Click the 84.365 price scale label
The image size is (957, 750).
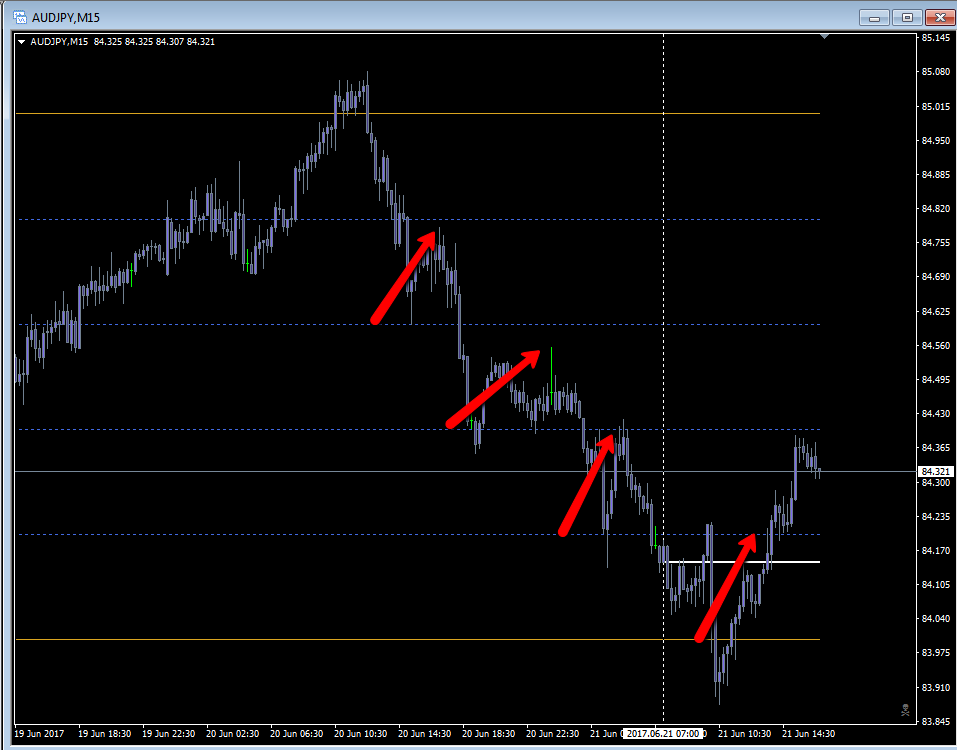[x=936, y=448]
